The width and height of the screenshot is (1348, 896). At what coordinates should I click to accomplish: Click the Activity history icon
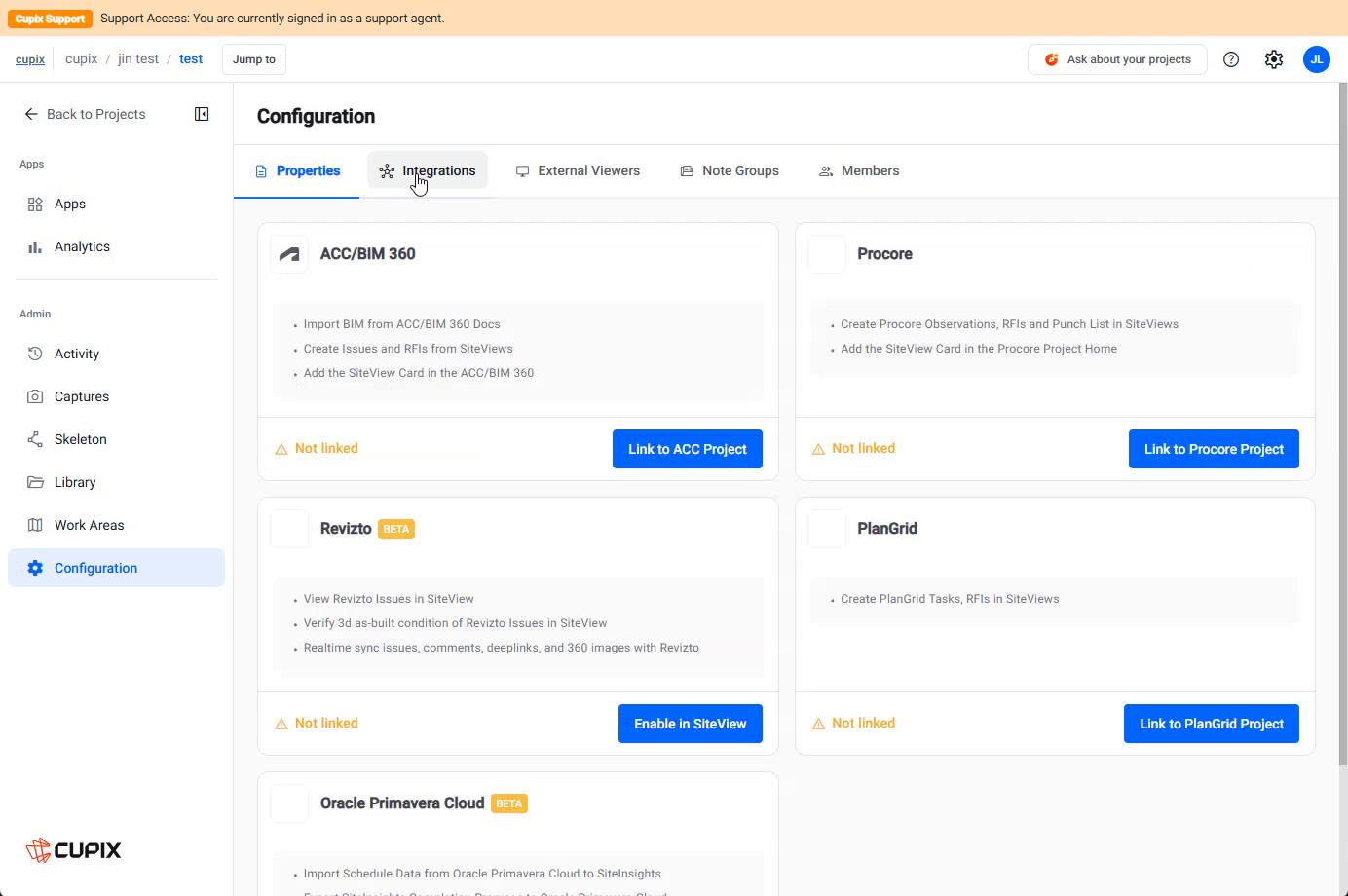pyautogui.click(x=35, y=354)
